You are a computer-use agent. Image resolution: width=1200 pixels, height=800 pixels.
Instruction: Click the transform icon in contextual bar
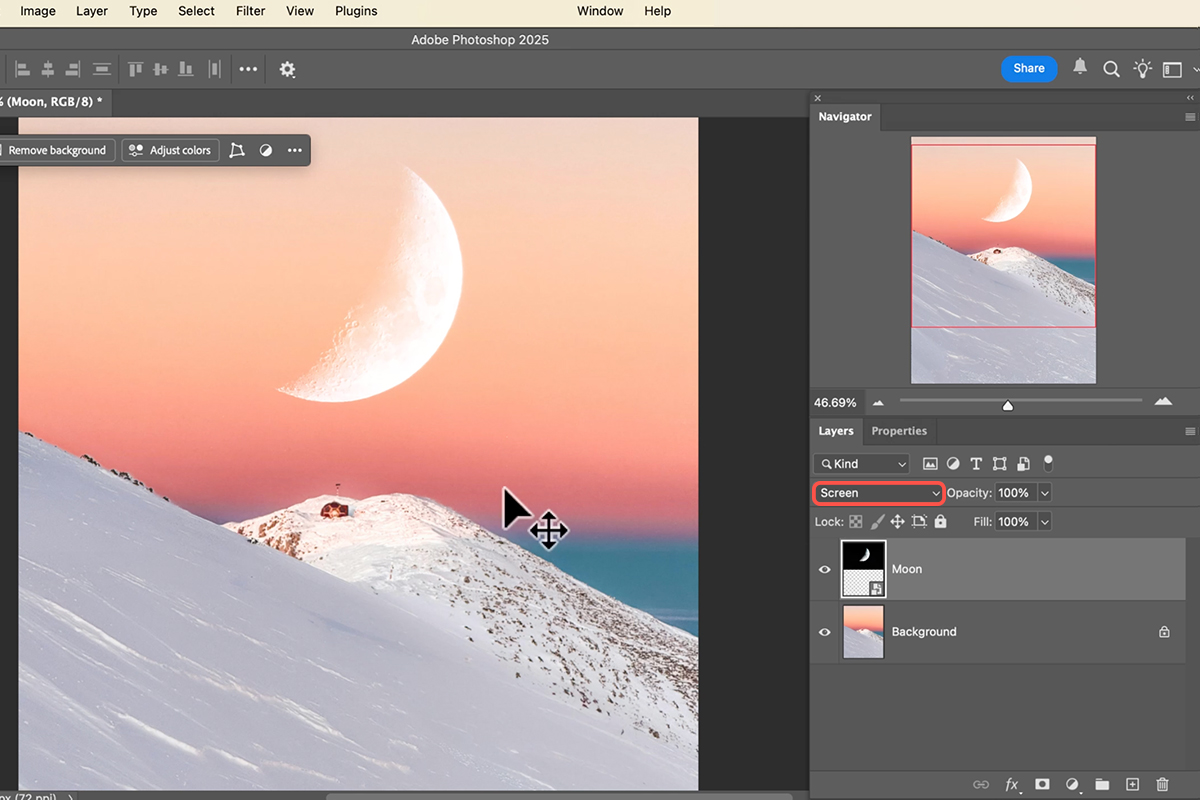[237, 150]
